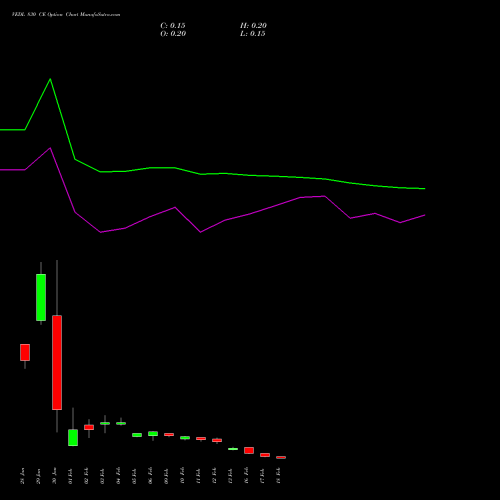This screenshot has width=500, height=500.
Task: Select the '04 Feb' date label
Action: [x=118, y=476]
